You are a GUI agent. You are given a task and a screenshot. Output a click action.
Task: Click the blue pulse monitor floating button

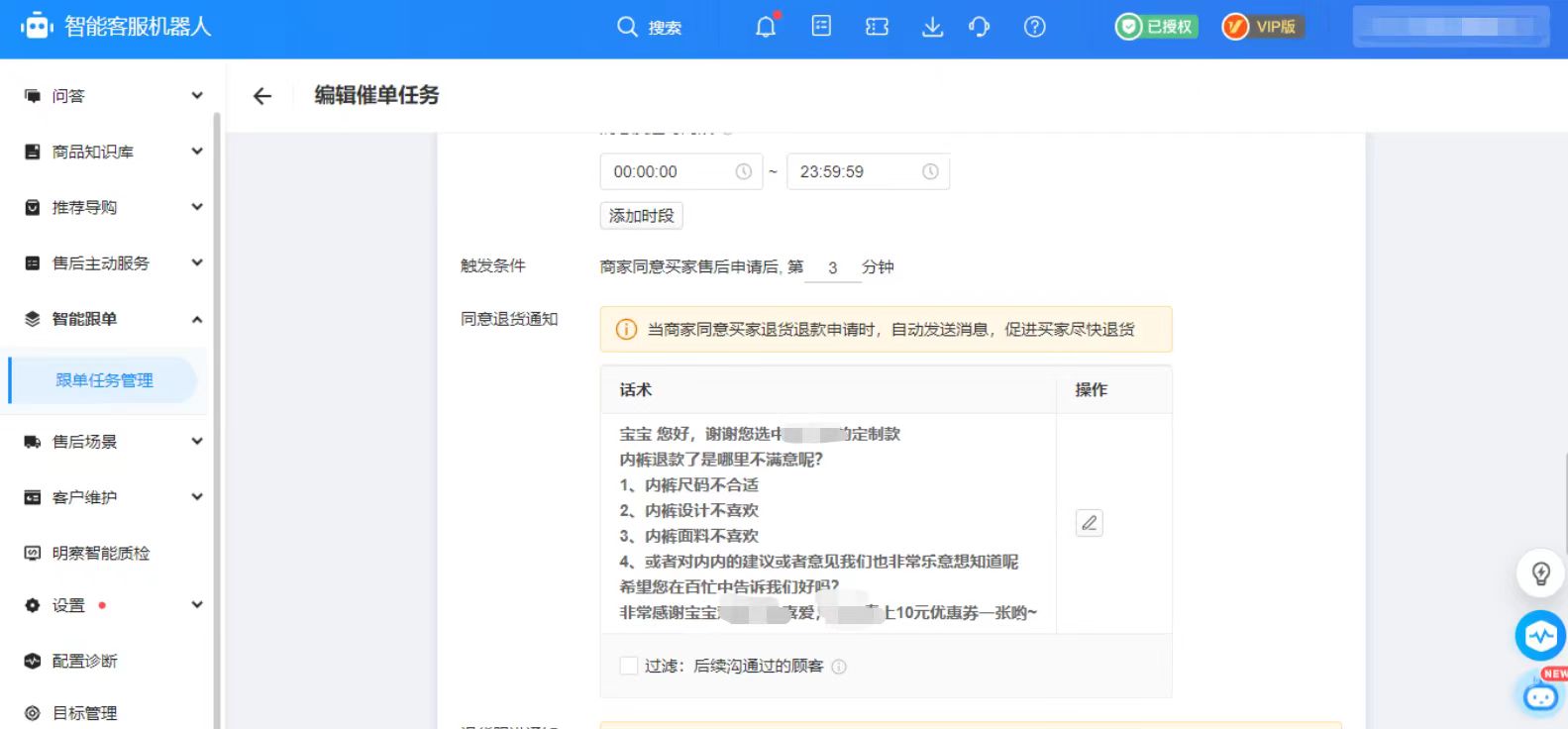coord(1540,636)
